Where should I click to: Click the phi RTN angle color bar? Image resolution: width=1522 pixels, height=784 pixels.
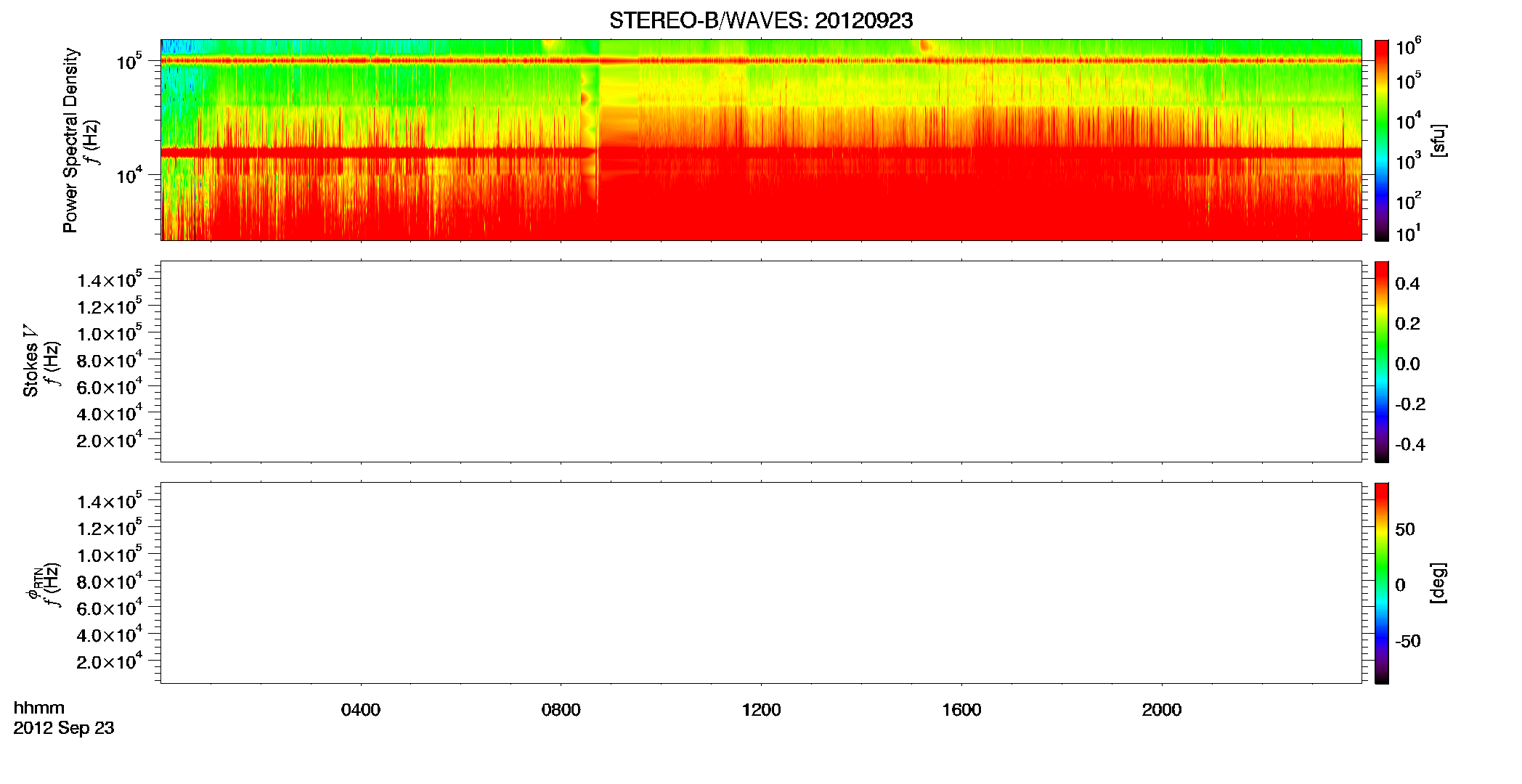(1382, 583)
